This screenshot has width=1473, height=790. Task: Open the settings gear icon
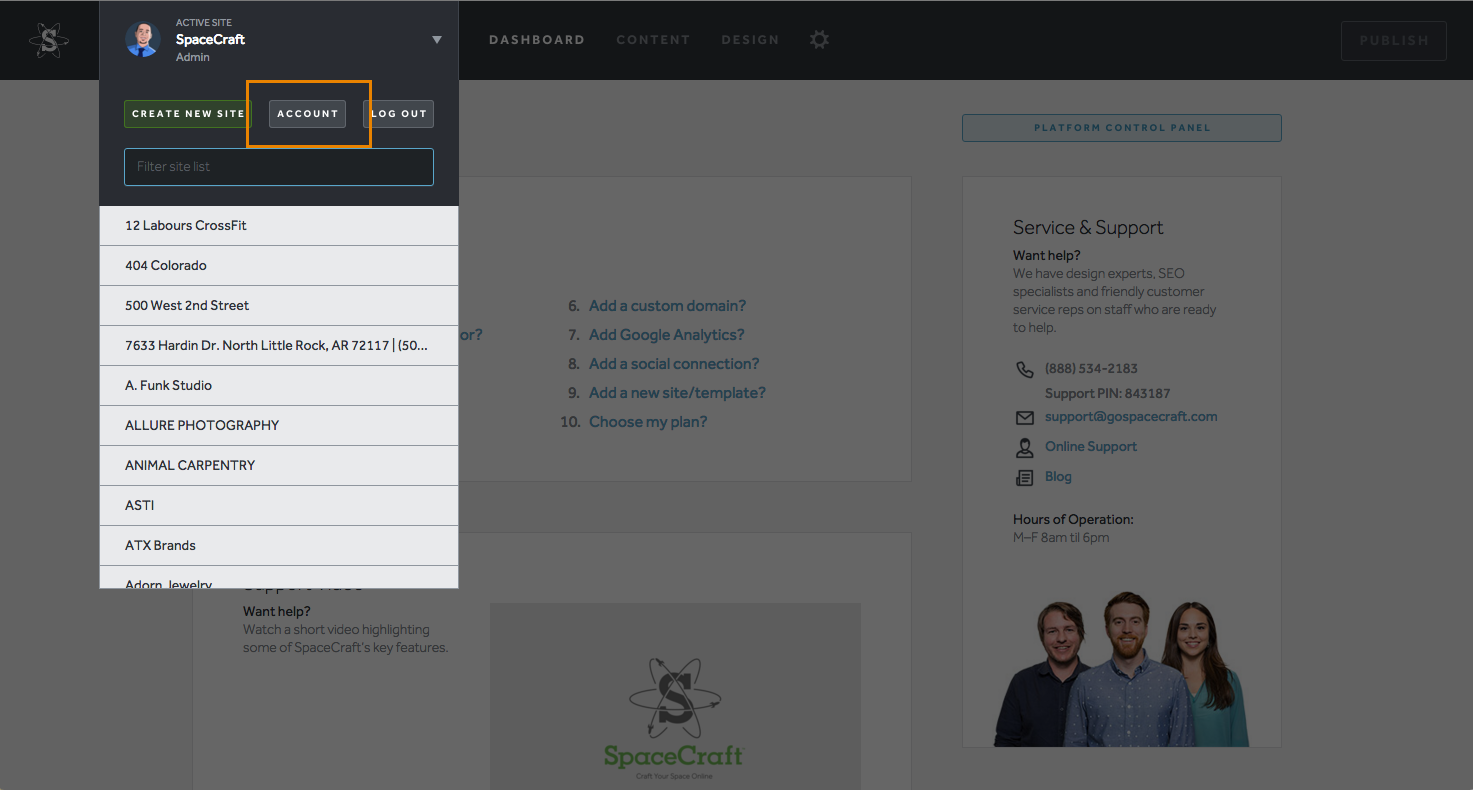click(819, 40)
